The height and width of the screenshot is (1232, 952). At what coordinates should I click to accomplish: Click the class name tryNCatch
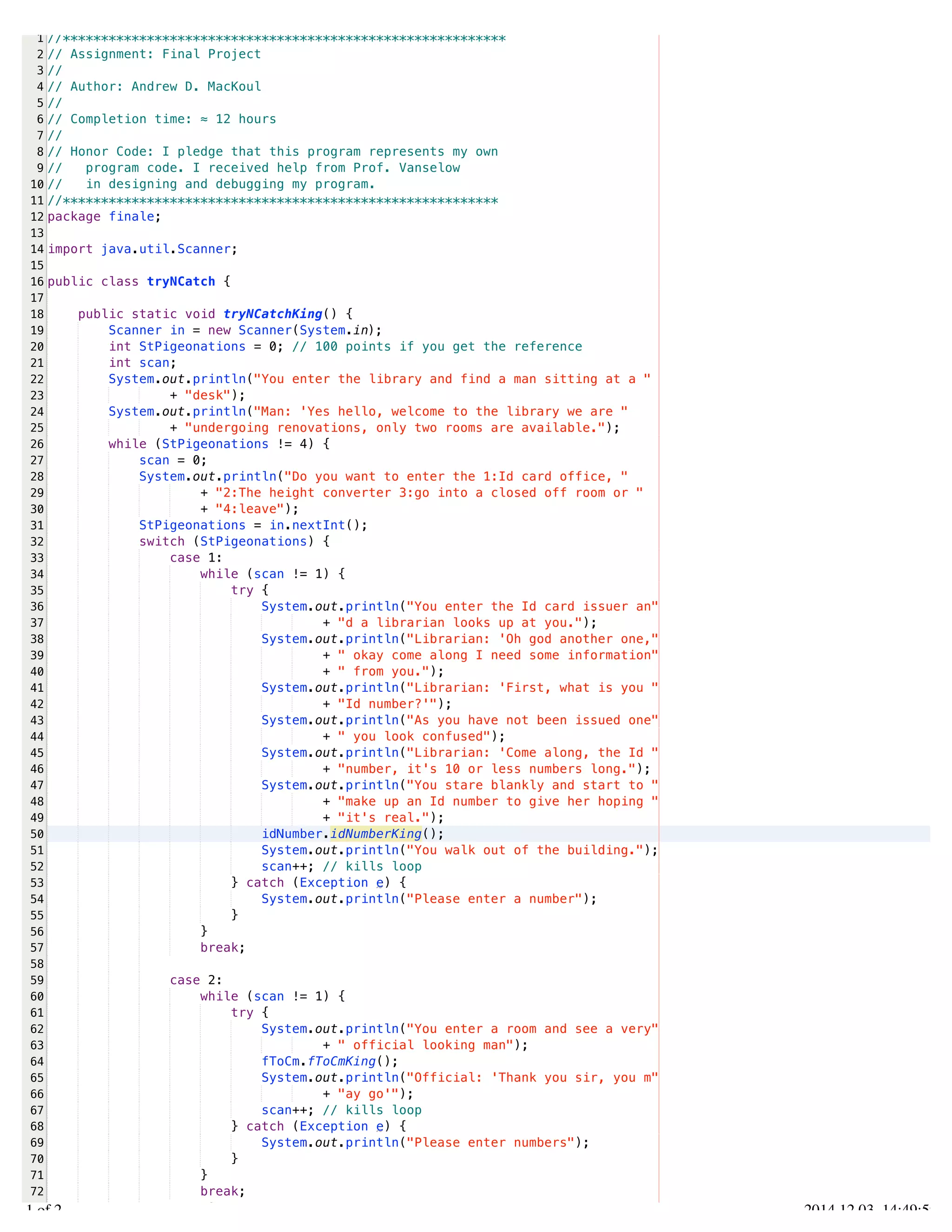pos(181,281)
